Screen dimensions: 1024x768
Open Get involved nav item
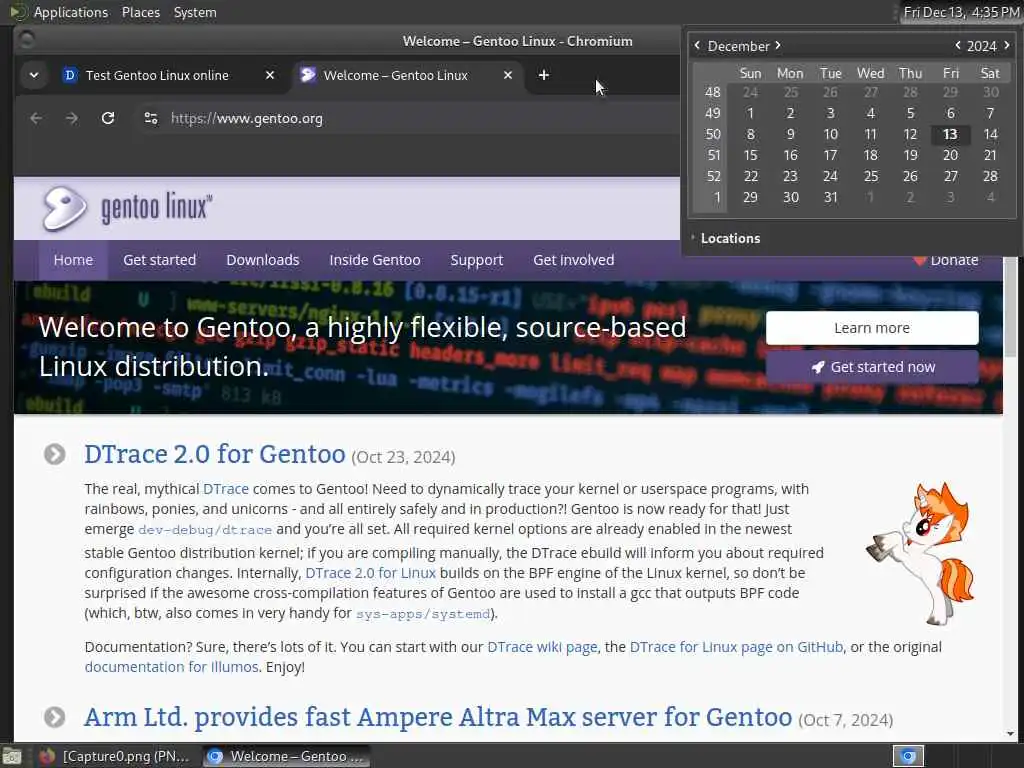(x=573, y=260)
